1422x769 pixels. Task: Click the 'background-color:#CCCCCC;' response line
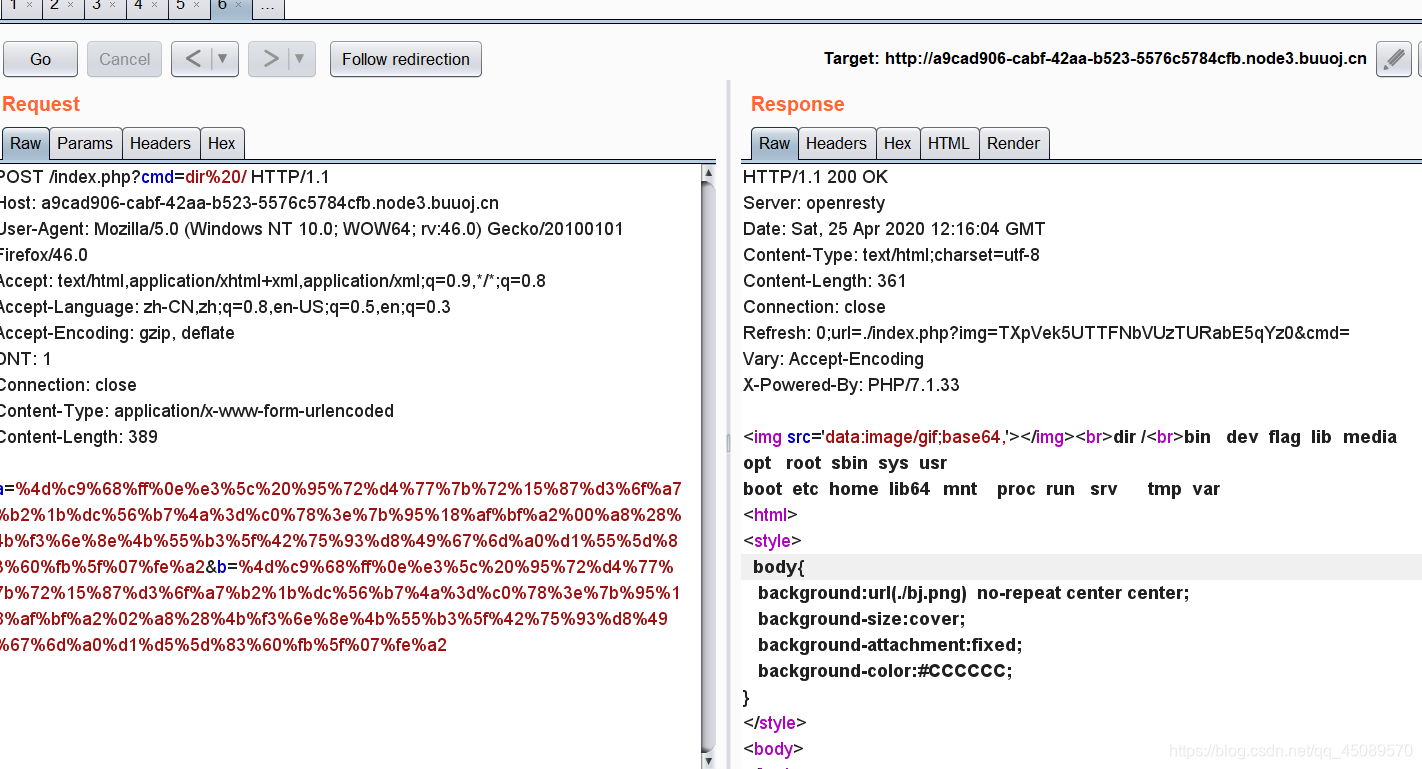pyautogui.click(x=885, y=671)
